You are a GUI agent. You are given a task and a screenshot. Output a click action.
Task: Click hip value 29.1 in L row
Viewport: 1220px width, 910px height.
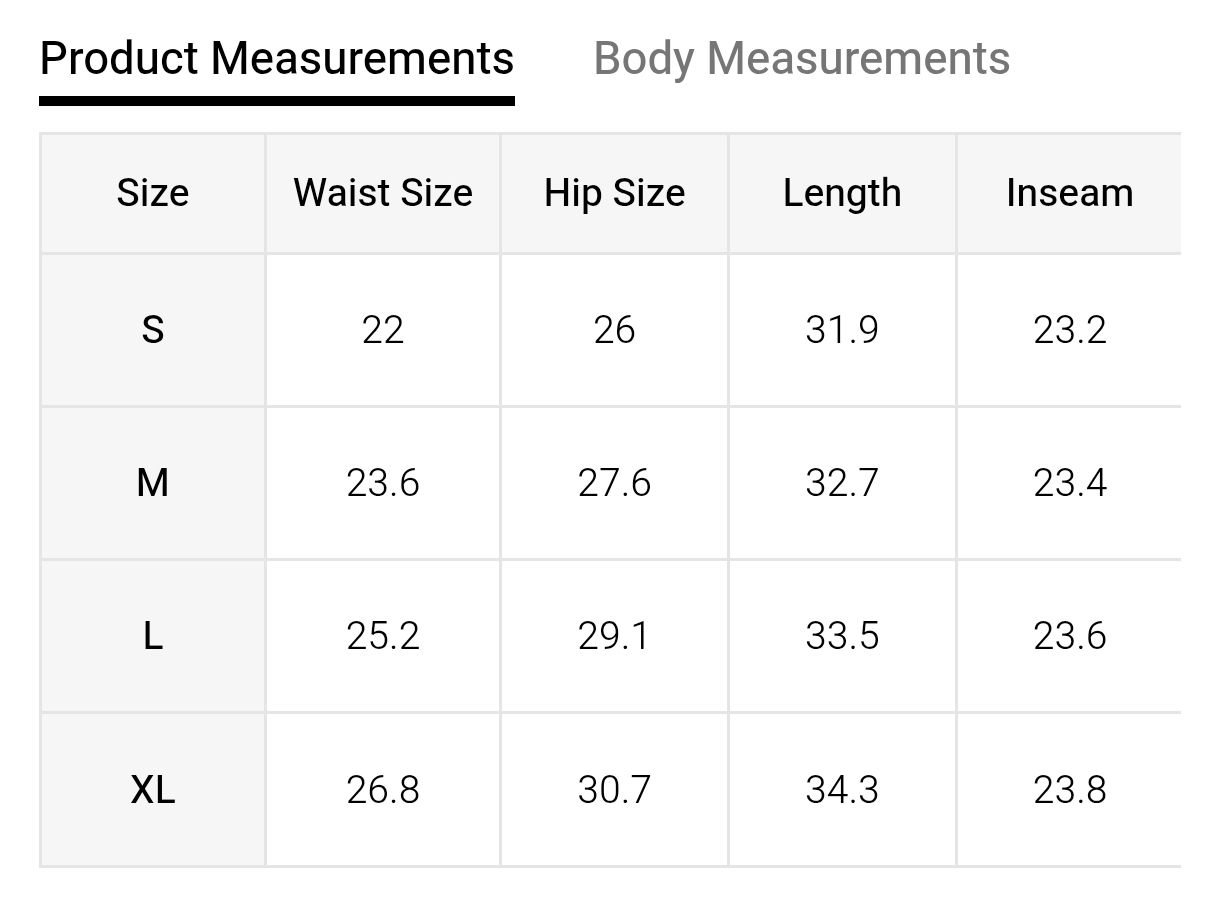[x=614, y=636]
